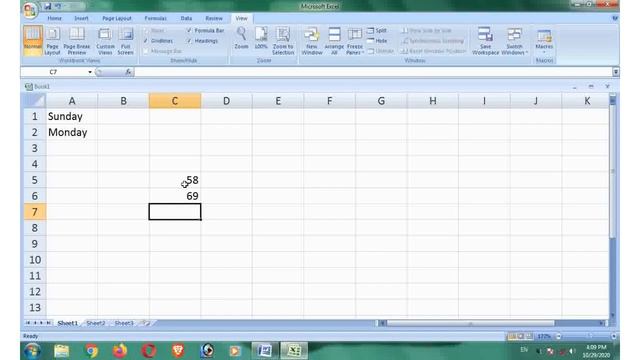Select Normal view in status bar
Screen dimensions: 640x360
(511, 336)
